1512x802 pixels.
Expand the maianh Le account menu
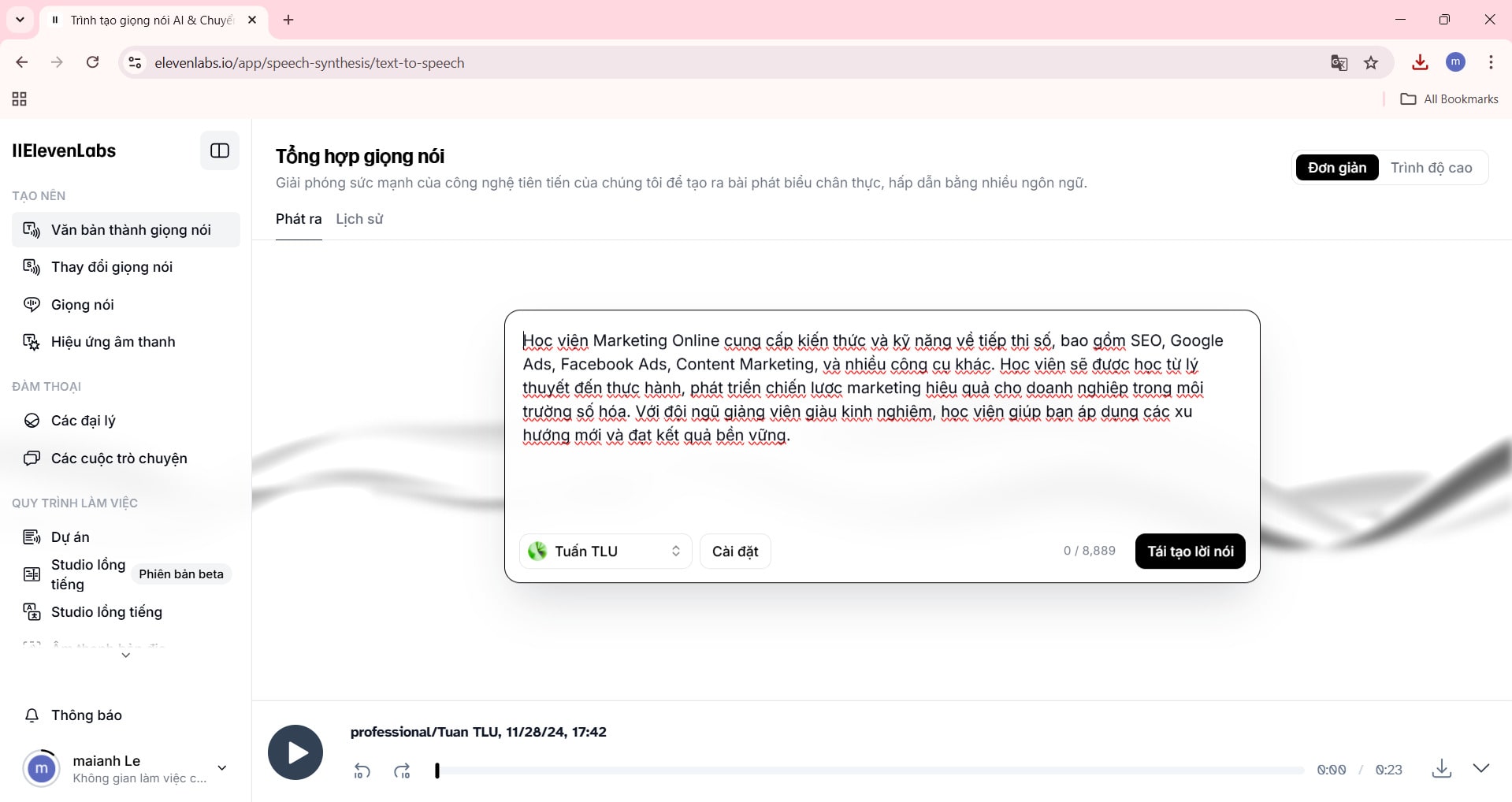(221, 768)
